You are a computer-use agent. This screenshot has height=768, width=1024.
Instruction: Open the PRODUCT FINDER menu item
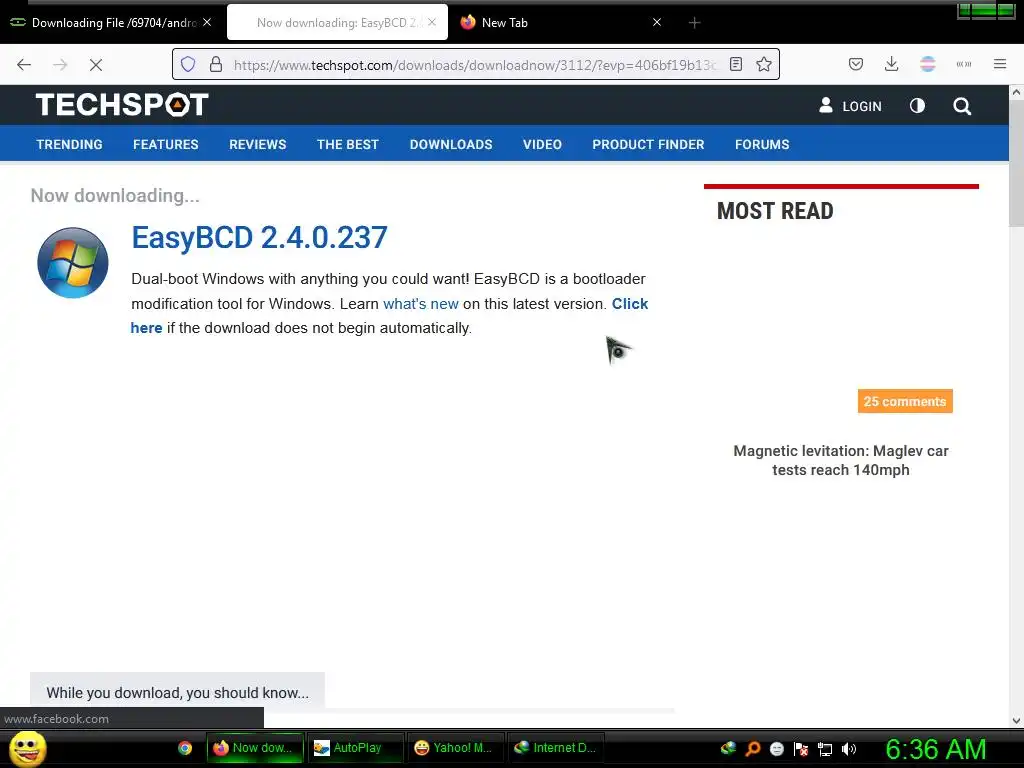[648, 144]
